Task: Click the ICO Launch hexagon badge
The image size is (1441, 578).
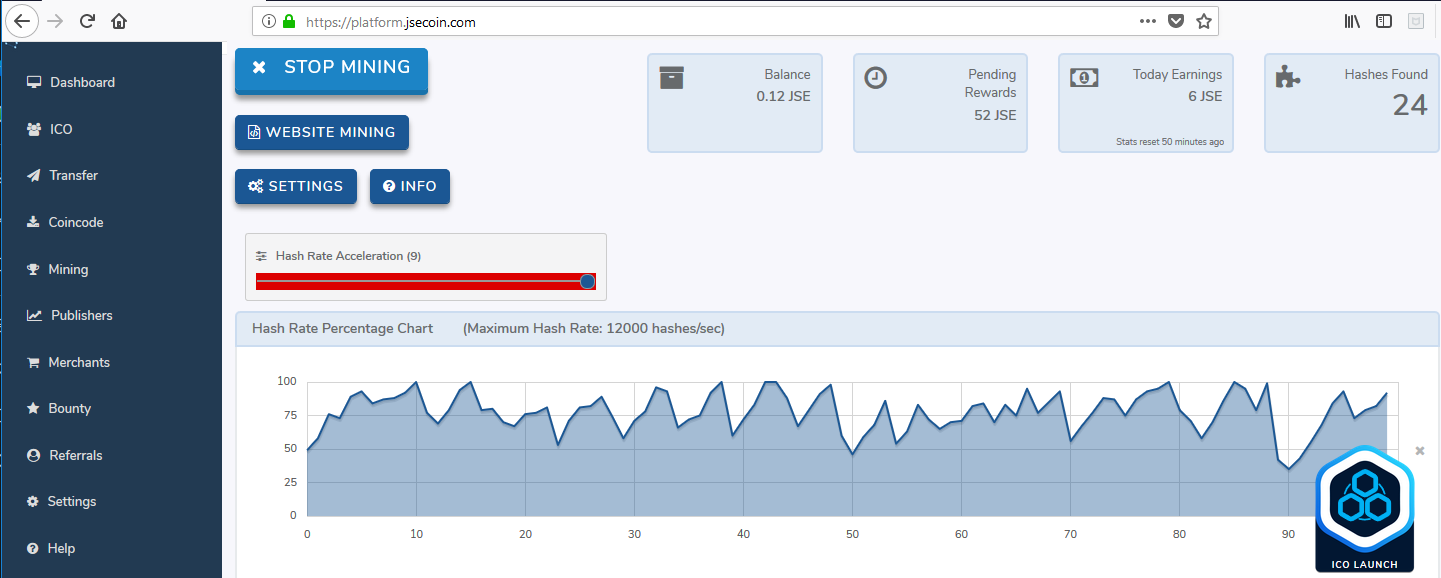Action: [1364, 510]
